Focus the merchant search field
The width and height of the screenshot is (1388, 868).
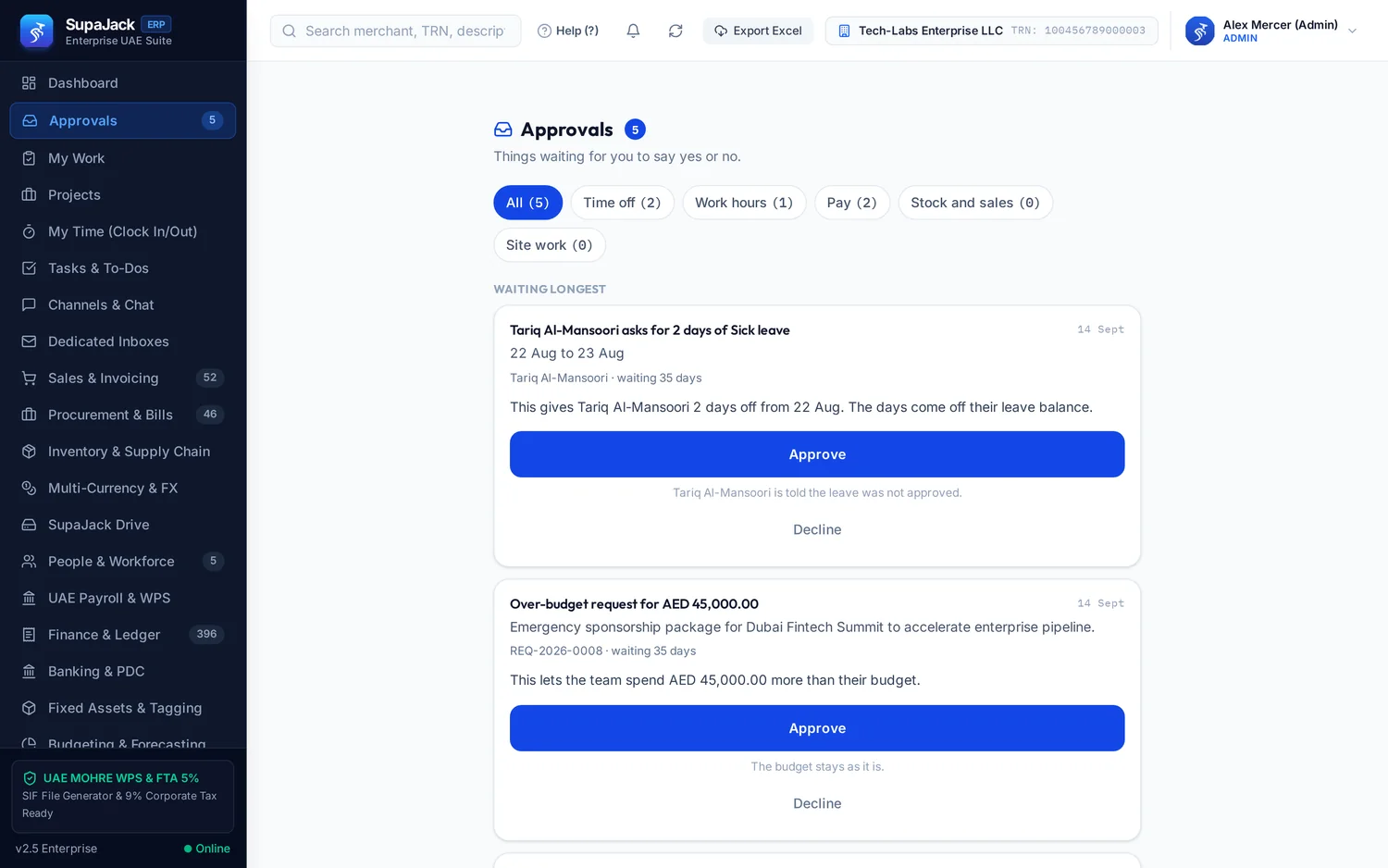point(395,31)
